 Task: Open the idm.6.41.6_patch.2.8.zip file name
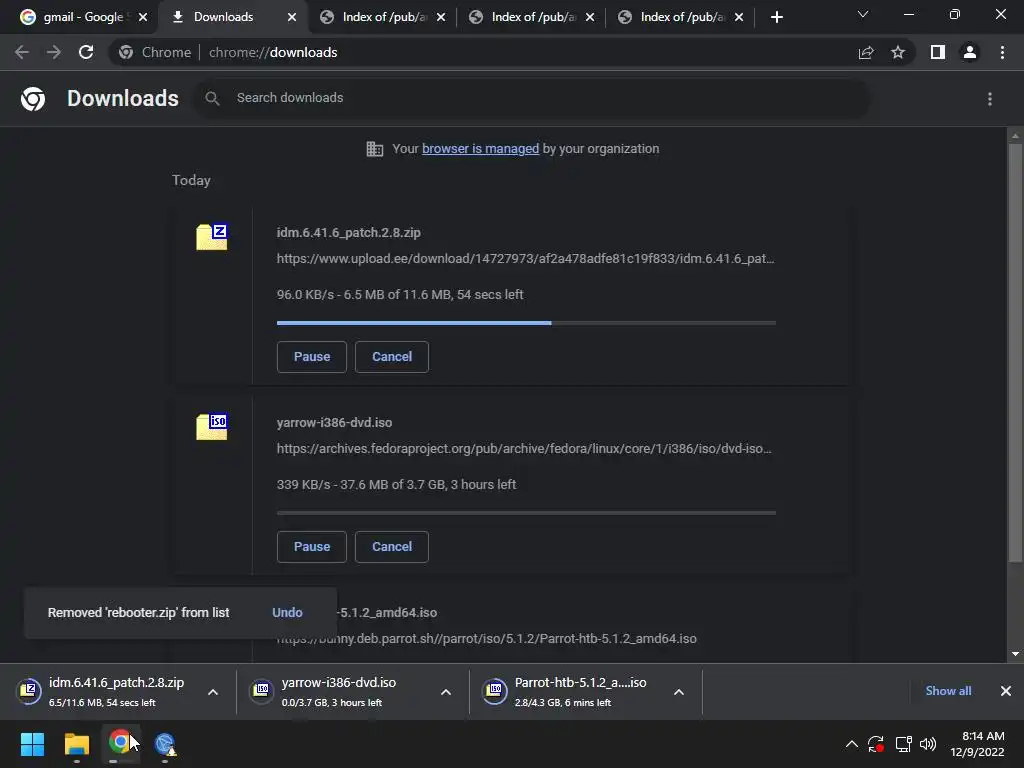click(x=348, y=232)
